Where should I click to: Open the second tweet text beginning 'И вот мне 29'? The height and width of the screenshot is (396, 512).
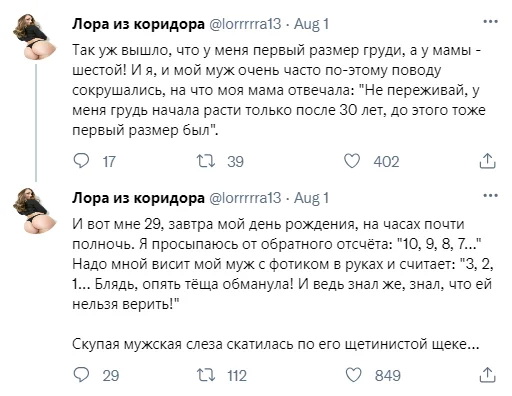[283, 284]
